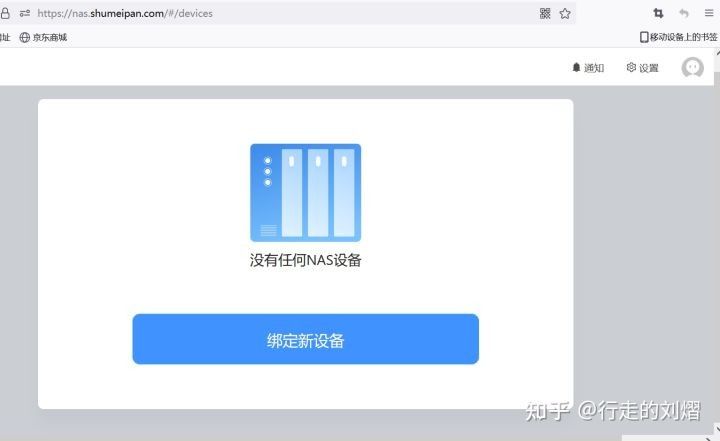Open the 京东商城 bookmark
The width and height of the screenshot is (720, 441).
click(43, 37)
